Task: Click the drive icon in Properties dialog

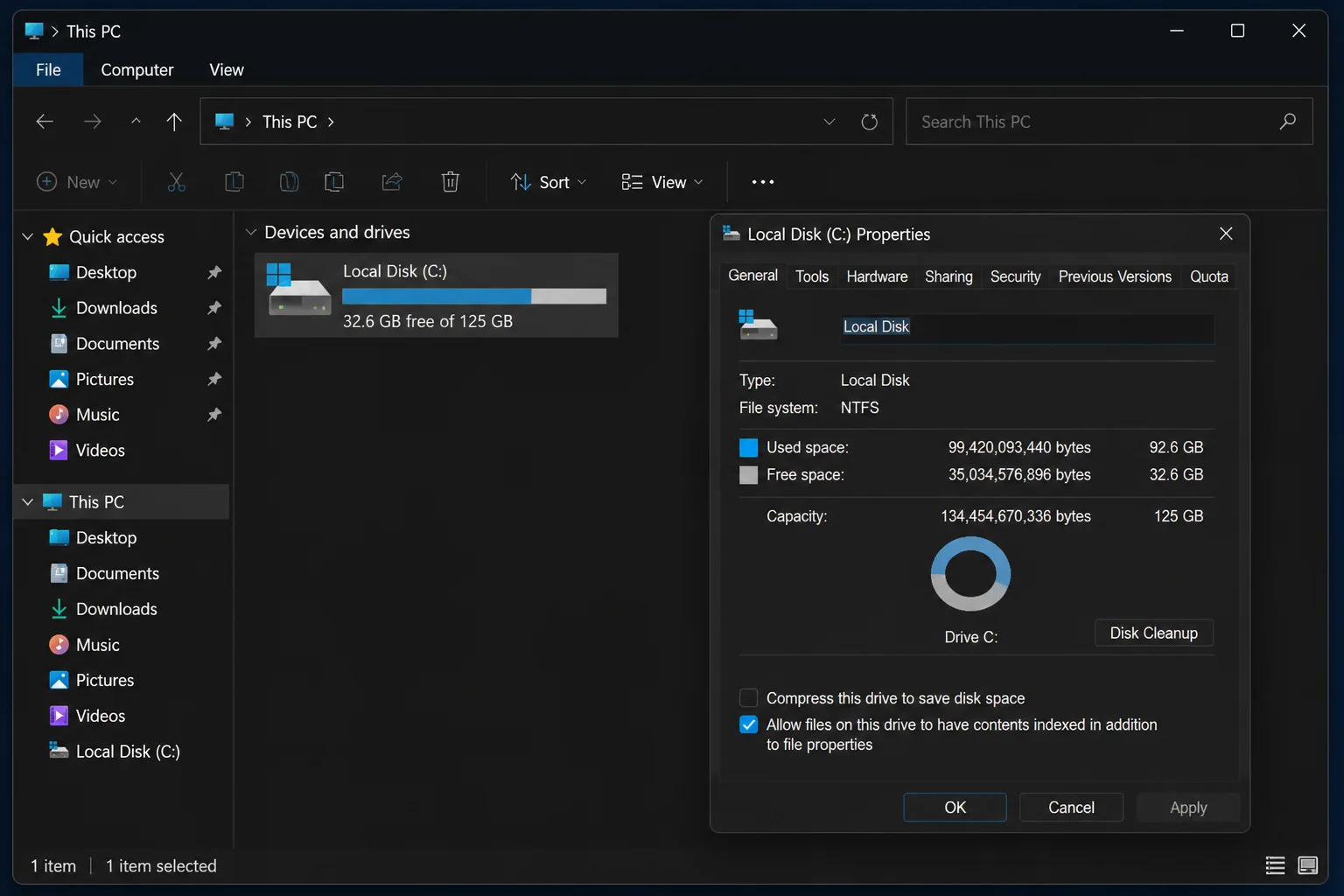Action: [758, 325]
